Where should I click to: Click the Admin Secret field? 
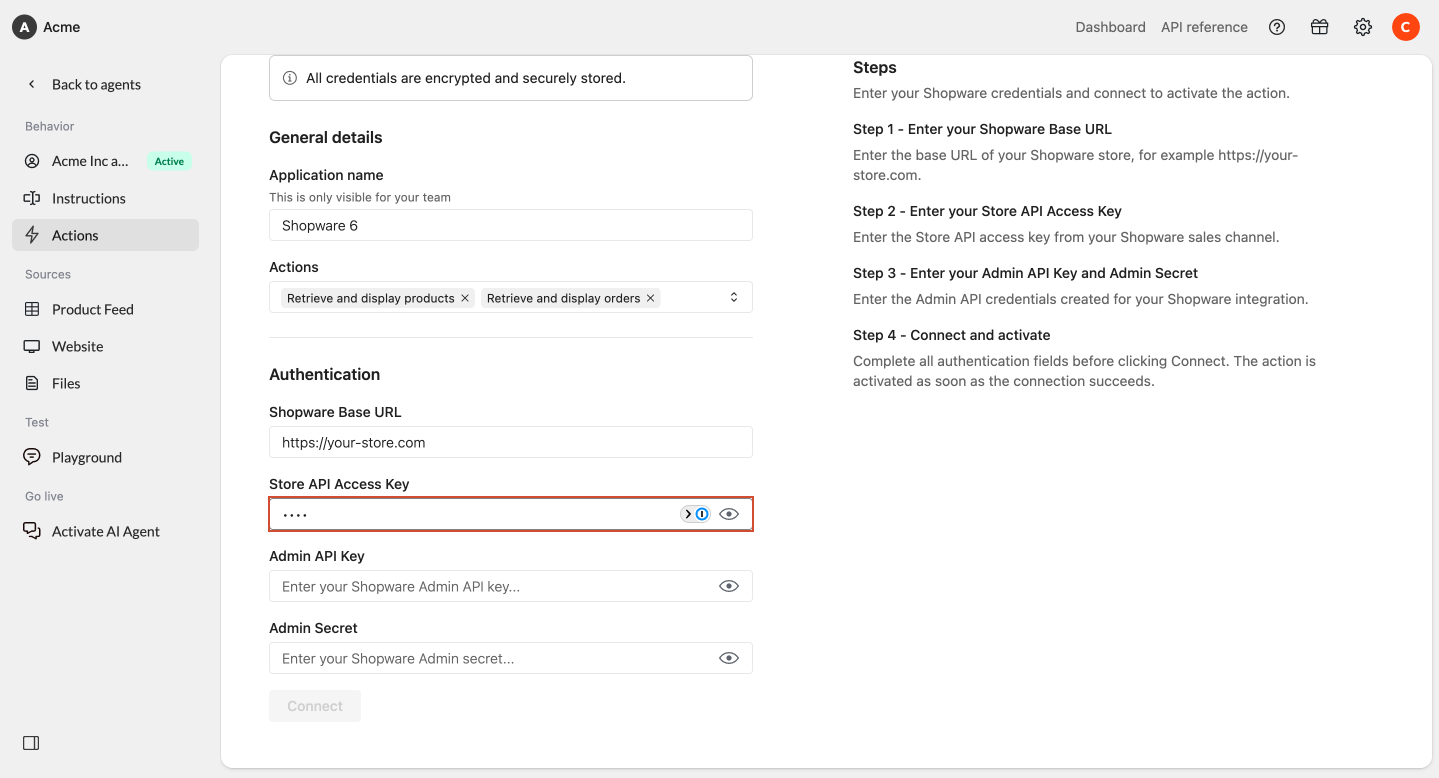[x=511, y=658]
